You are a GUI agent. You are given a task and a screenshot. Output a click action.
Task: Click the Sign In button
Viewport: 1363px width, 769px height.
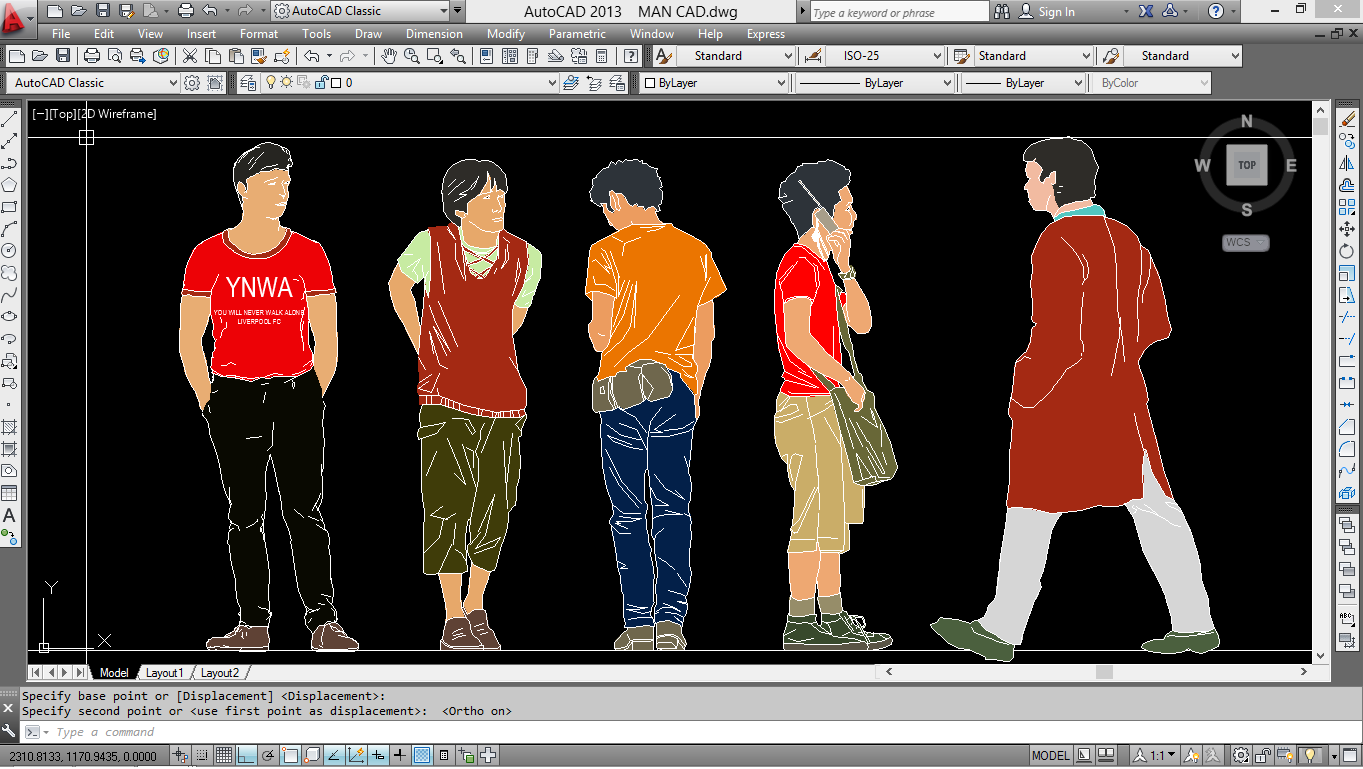click(1056, 12)
